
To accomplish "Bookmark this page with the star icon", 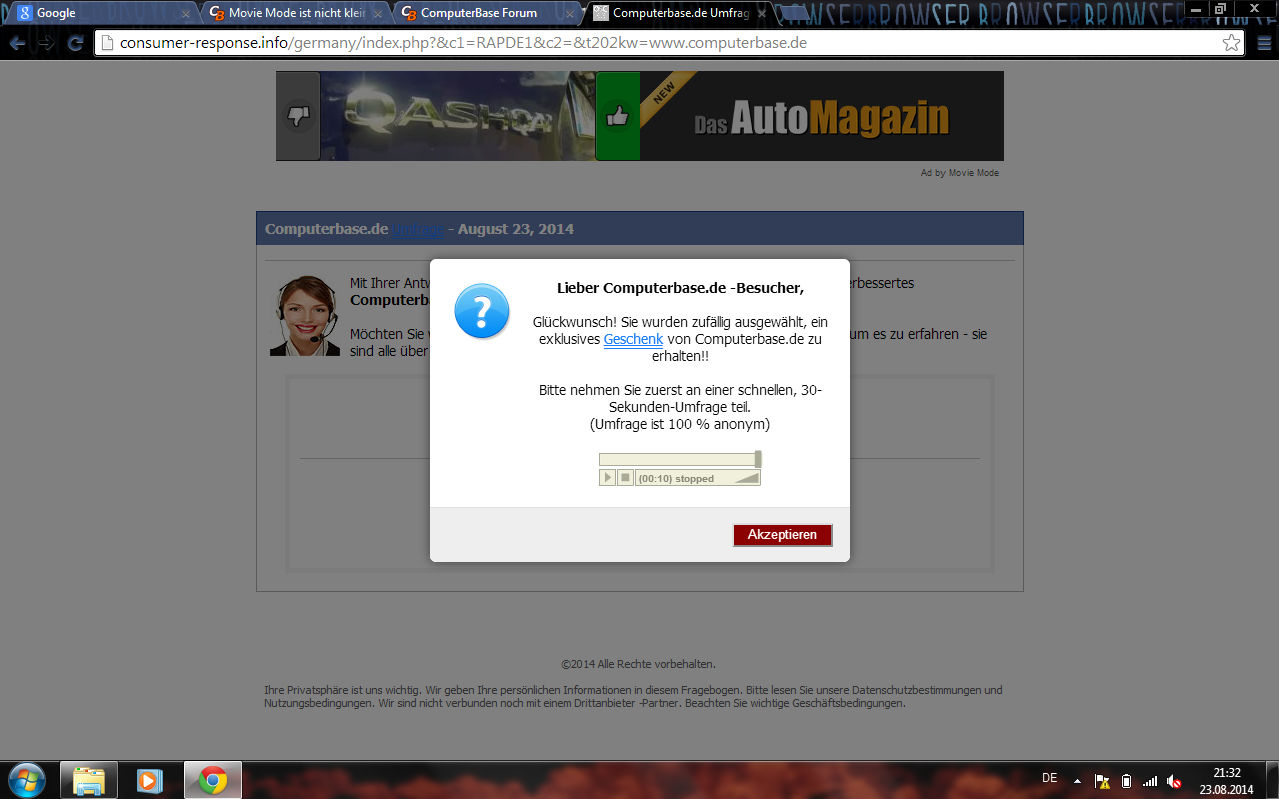I will (1231, 43).
